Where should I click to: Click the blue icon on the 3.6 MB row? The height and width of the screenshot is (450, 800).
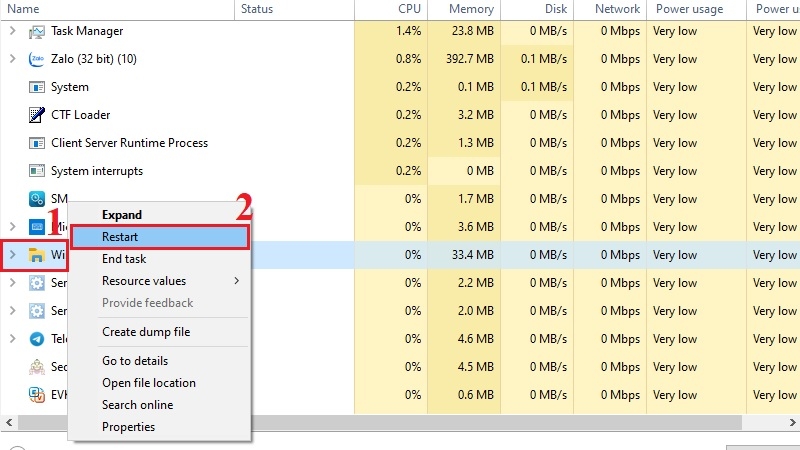[37, 227]
